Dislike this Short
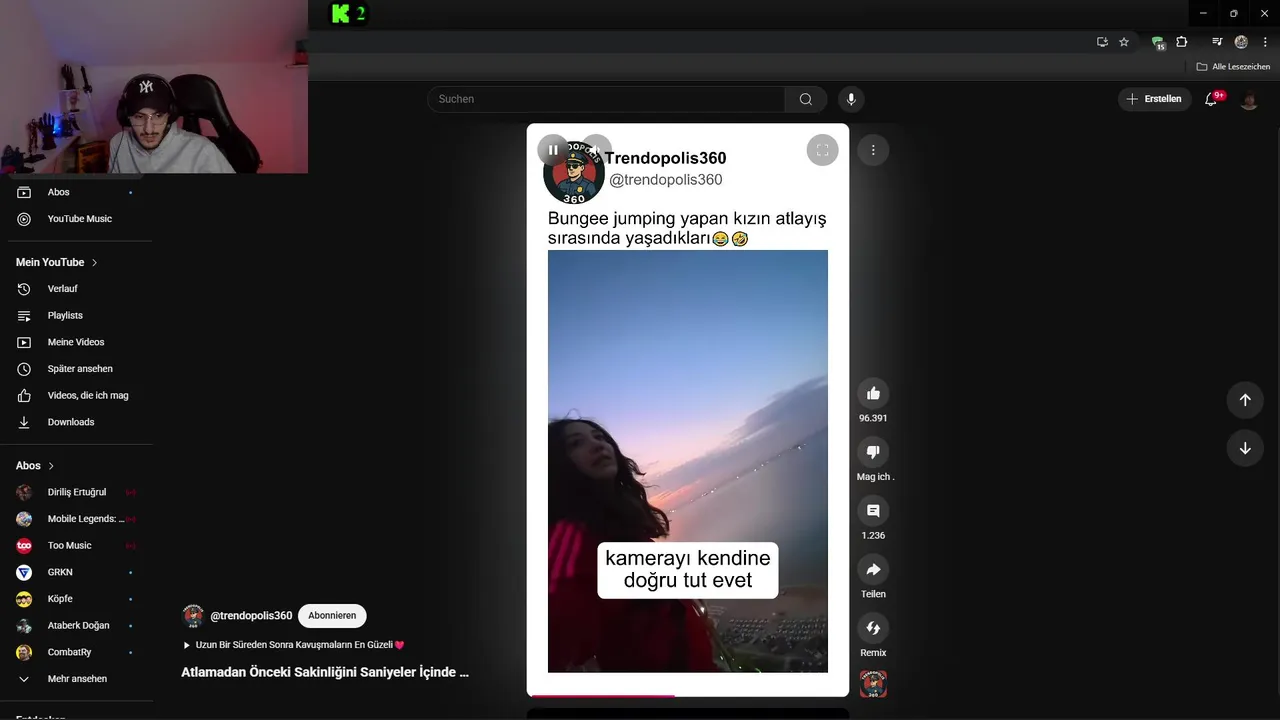The image size is (1280, 720). click(x=873, y=452)
